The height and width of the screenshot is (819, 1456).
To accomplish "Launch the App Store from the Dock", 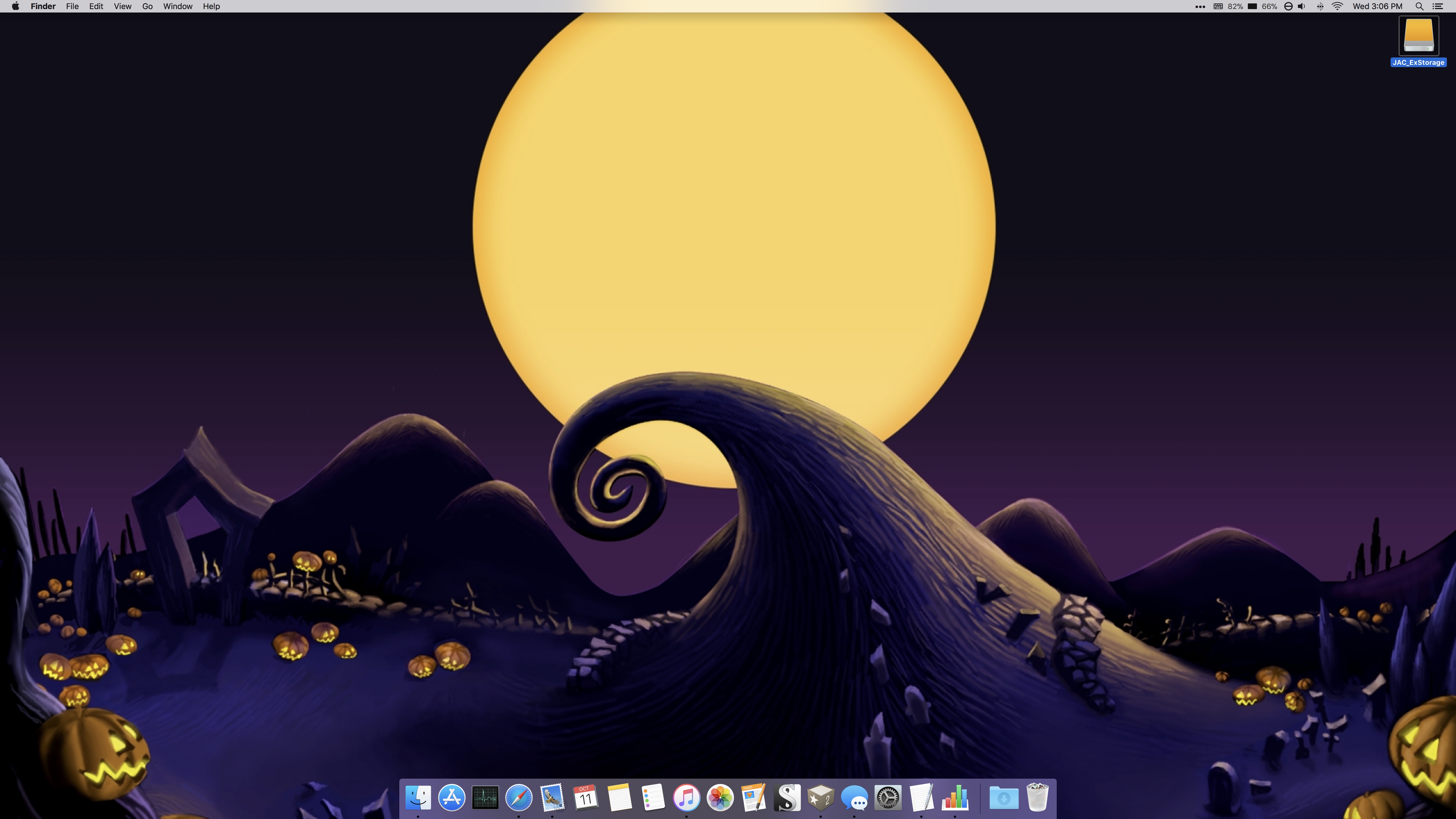I will [x=452, y=797].
